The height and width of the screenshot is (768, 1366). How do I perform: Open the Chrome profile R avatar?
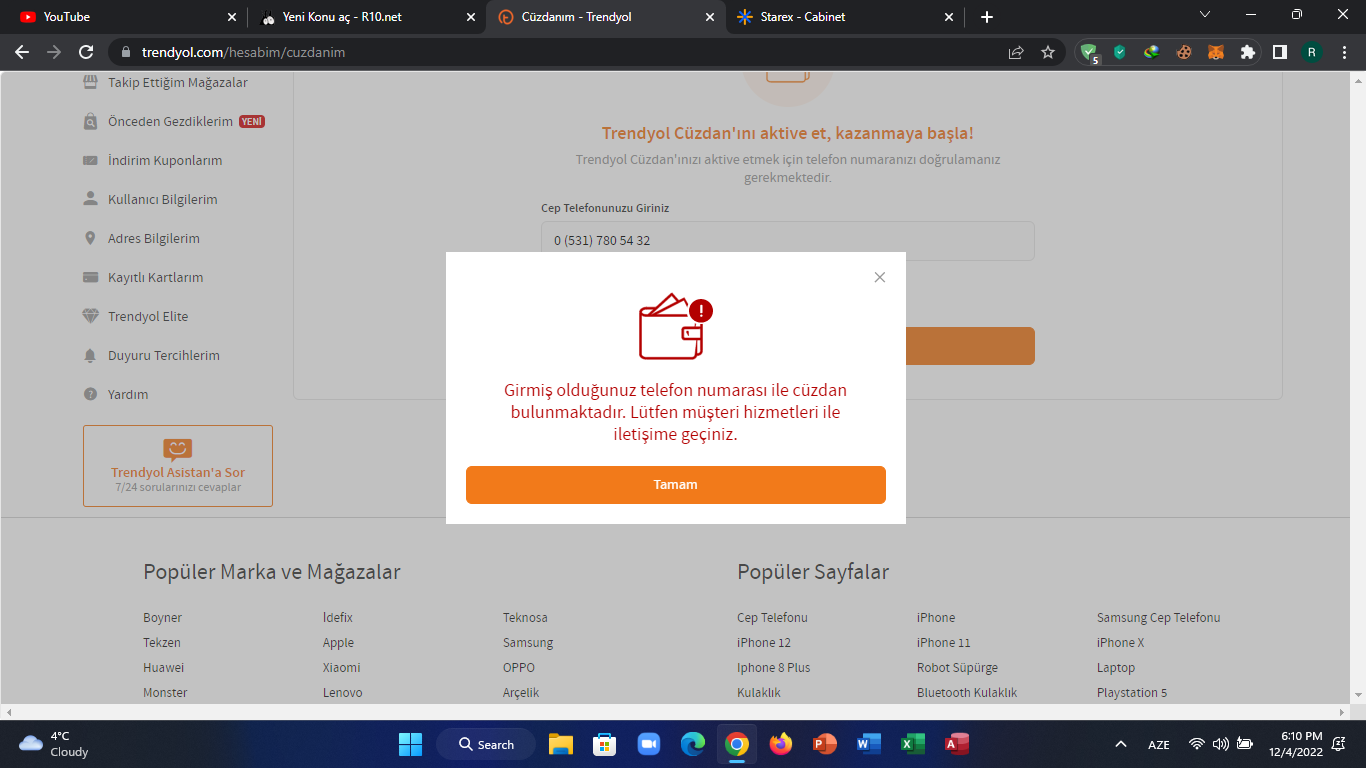(1312, 52)
